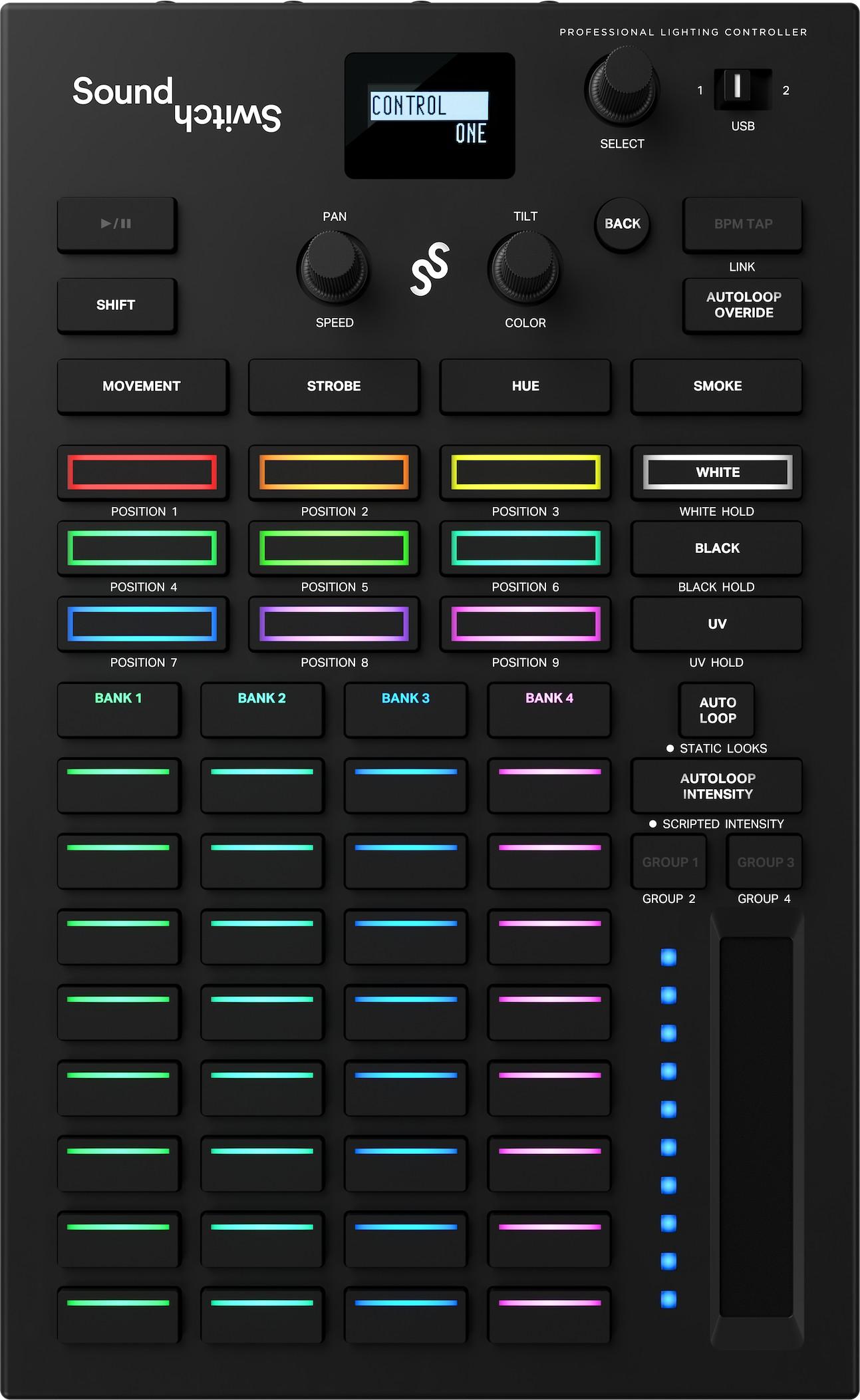
Task: Click the center SS logo emblem
Action: [x=430, y=269]
